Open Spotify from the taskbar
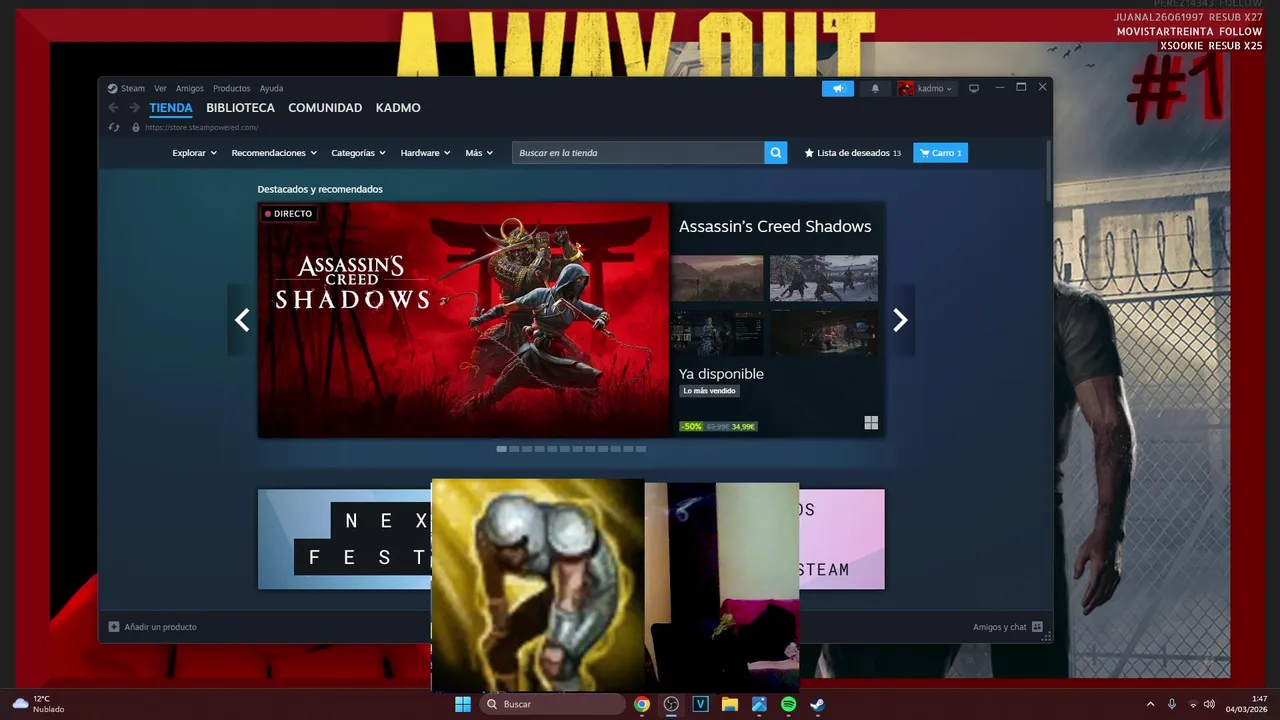This screenshot has width=1280, height=720. pyautogui.click(x=788, y=704)
